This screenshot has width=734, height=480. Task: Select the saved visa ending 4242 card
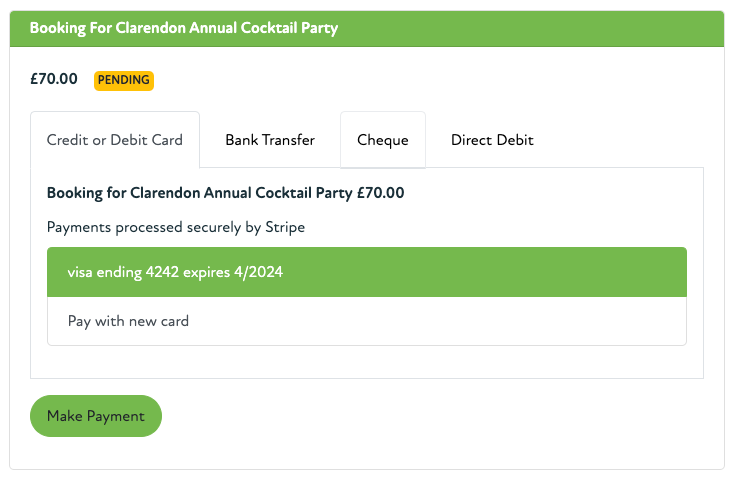(x=366, y=272)
